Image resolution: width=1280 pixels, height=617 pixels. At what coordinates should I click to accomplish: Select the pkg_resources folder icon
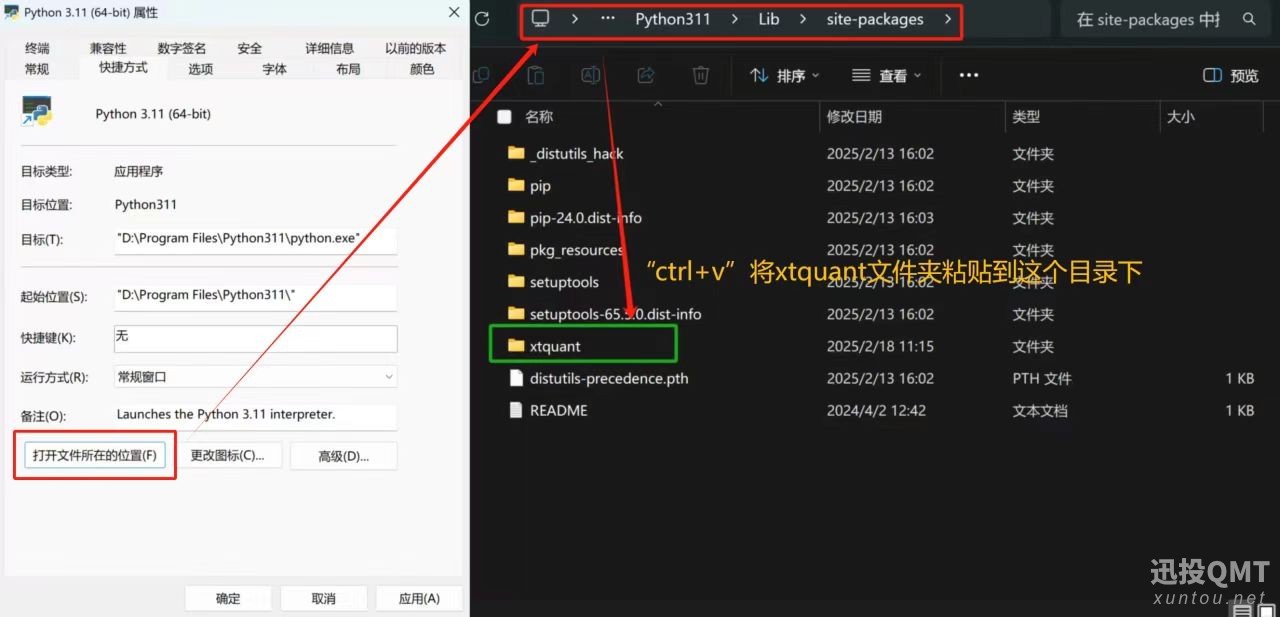click(516, 249)
